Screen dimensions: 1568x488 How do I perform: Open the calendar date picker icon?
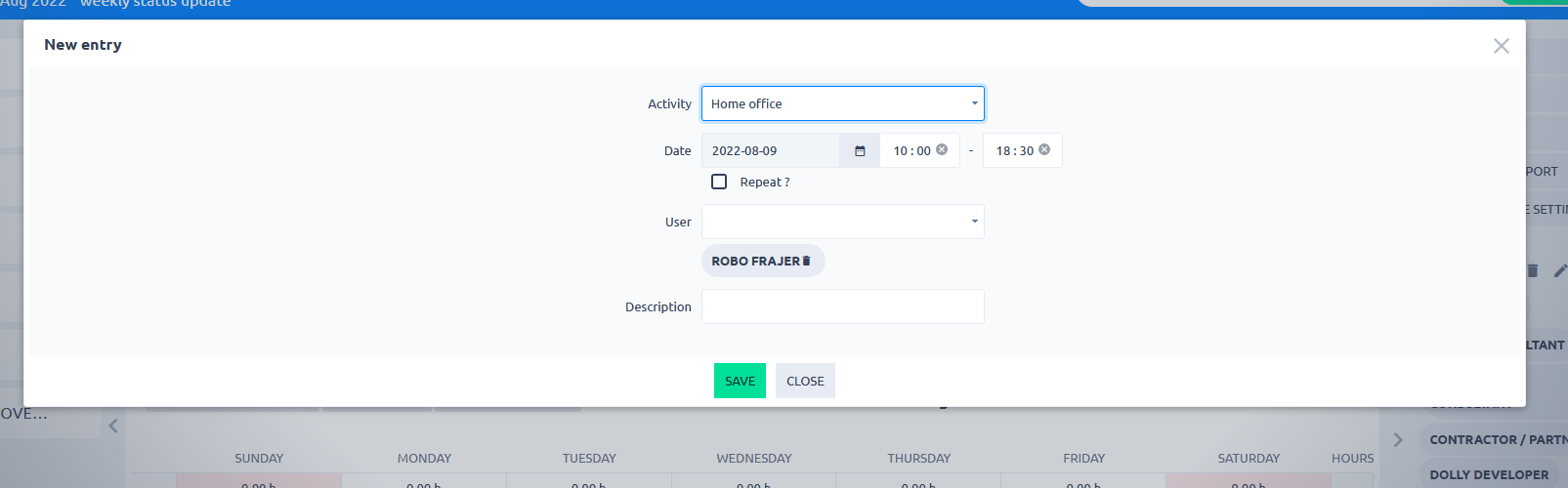point(860,151)
